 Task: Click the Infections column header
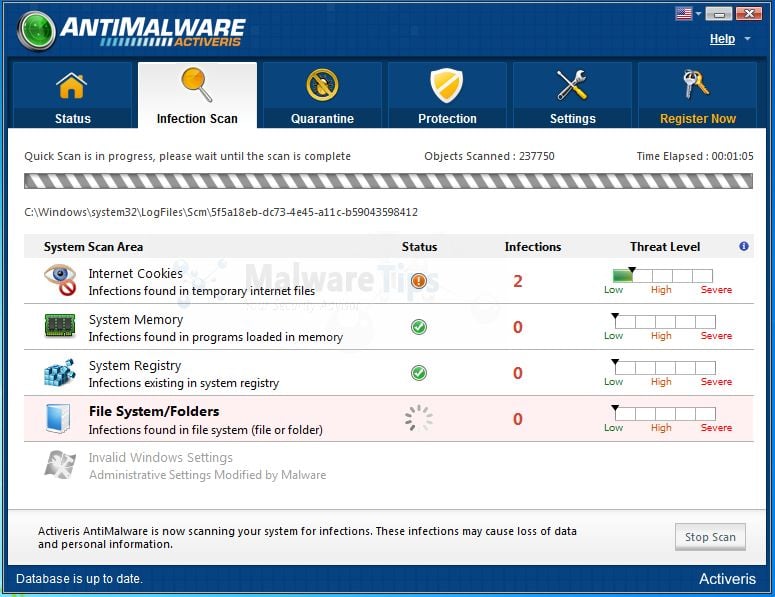[x=533, y=247]
